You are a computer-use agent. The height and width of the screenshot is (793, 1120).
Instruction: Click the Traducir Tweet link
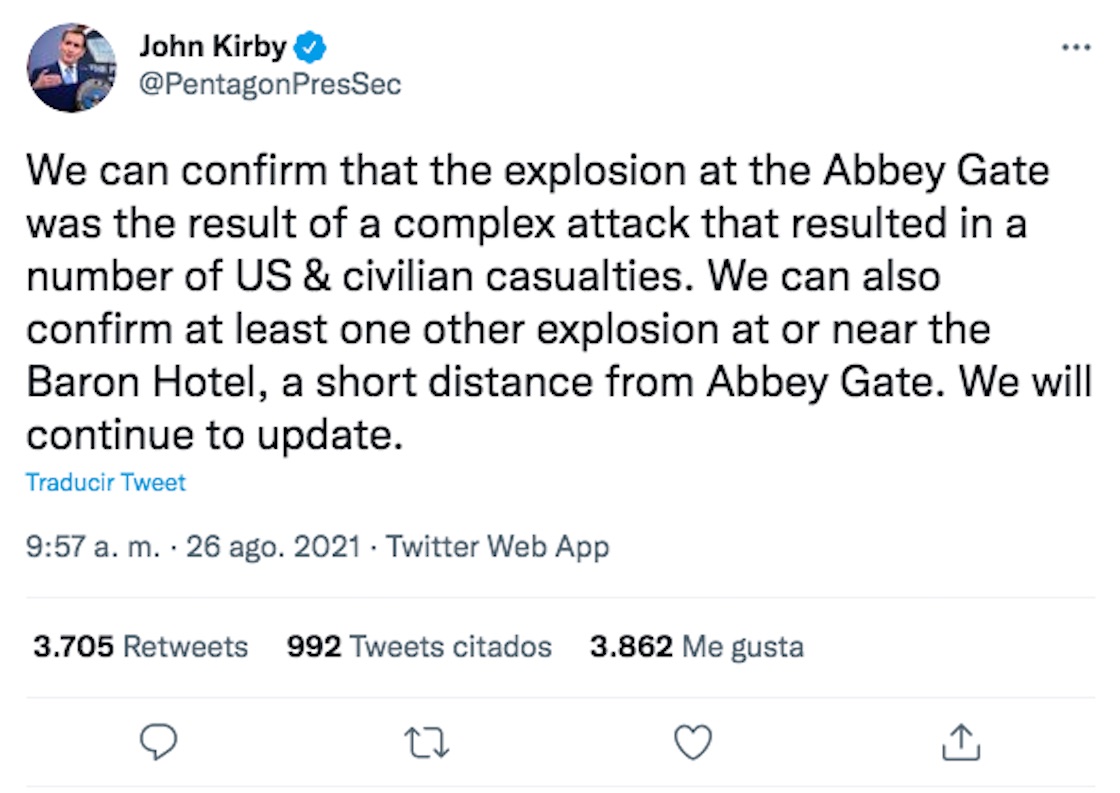tap(106, 483)
